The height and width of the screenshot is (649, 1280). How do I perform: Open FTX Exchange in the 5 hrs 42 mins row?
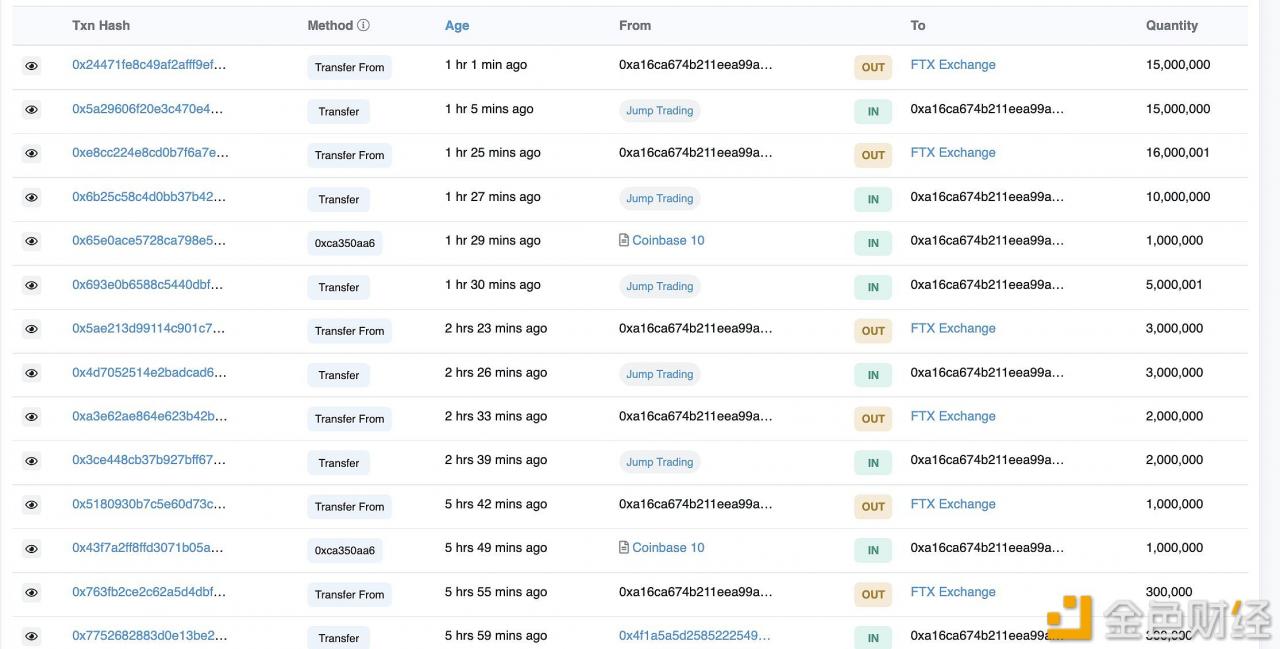tap(953, 505)
